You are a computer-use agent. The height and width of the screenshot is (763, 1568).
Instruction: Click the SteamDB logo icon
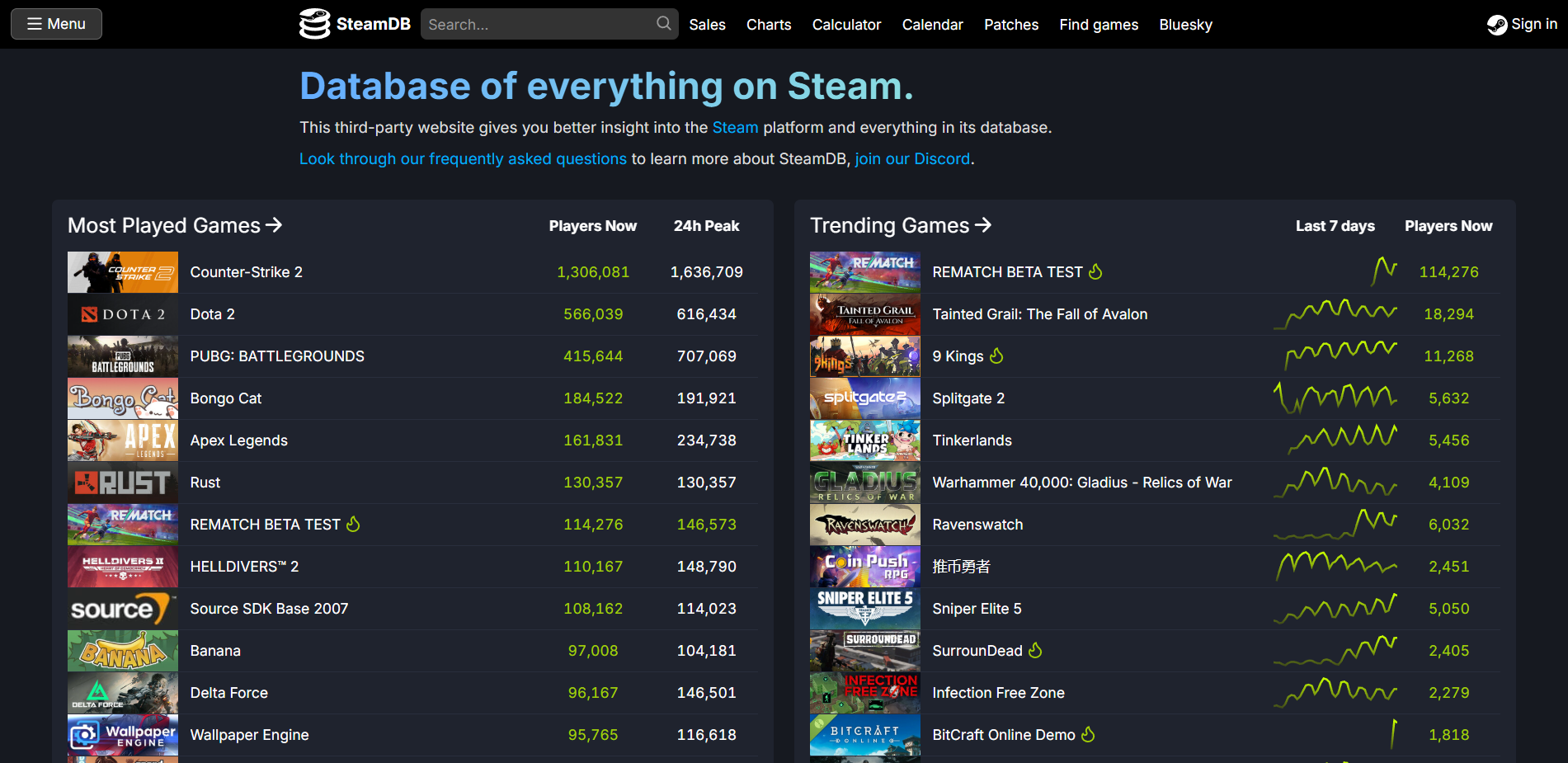314,24
